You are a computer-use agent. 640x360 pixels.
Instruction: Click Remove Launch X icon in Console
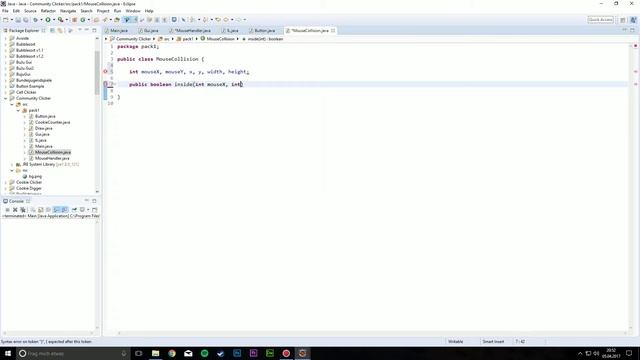(15, 209)
